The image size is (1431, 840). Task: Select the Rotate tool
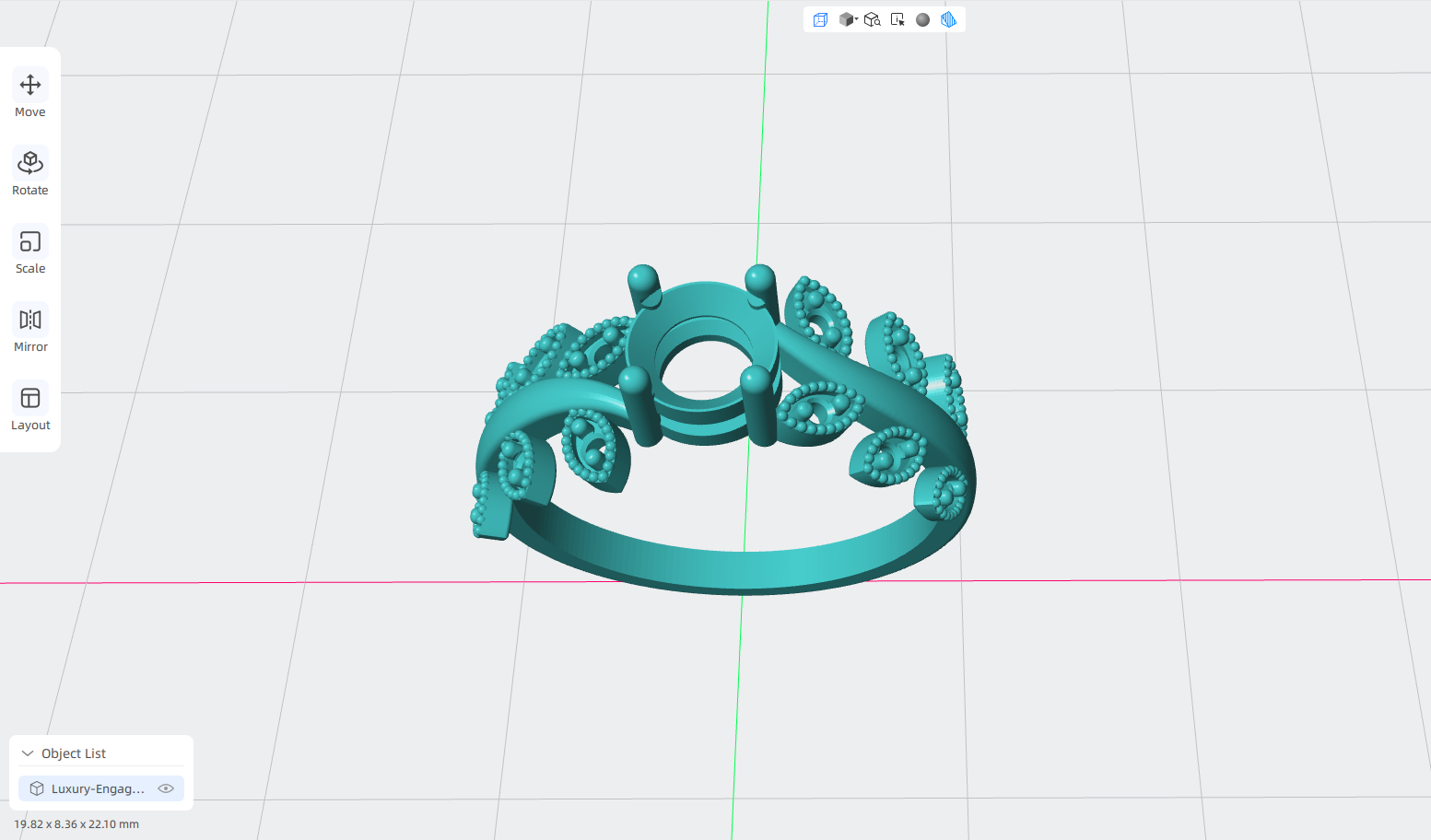(30, 173)
